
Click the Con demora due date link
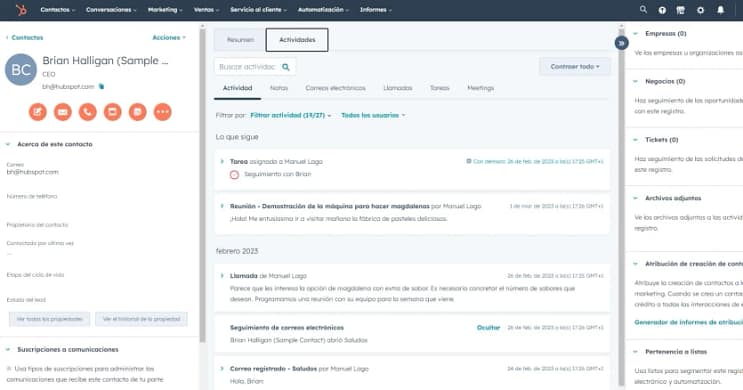538,162
